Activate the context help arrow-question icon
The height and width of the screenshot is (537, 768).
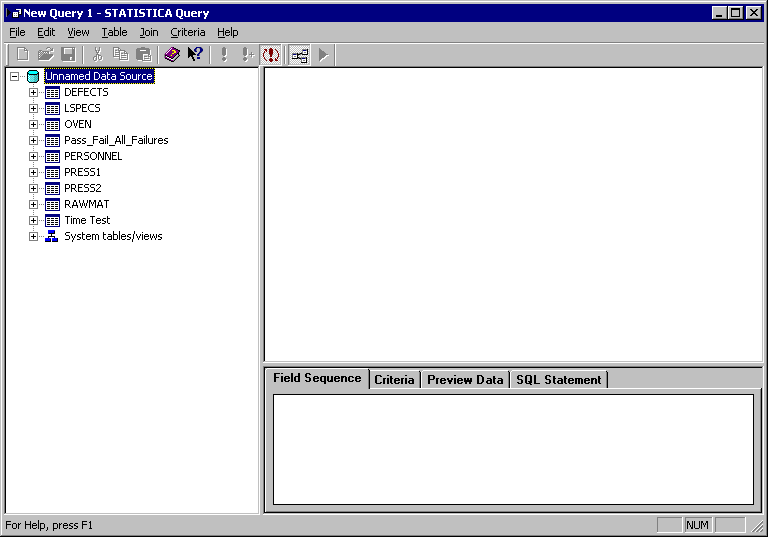(195, 54)
